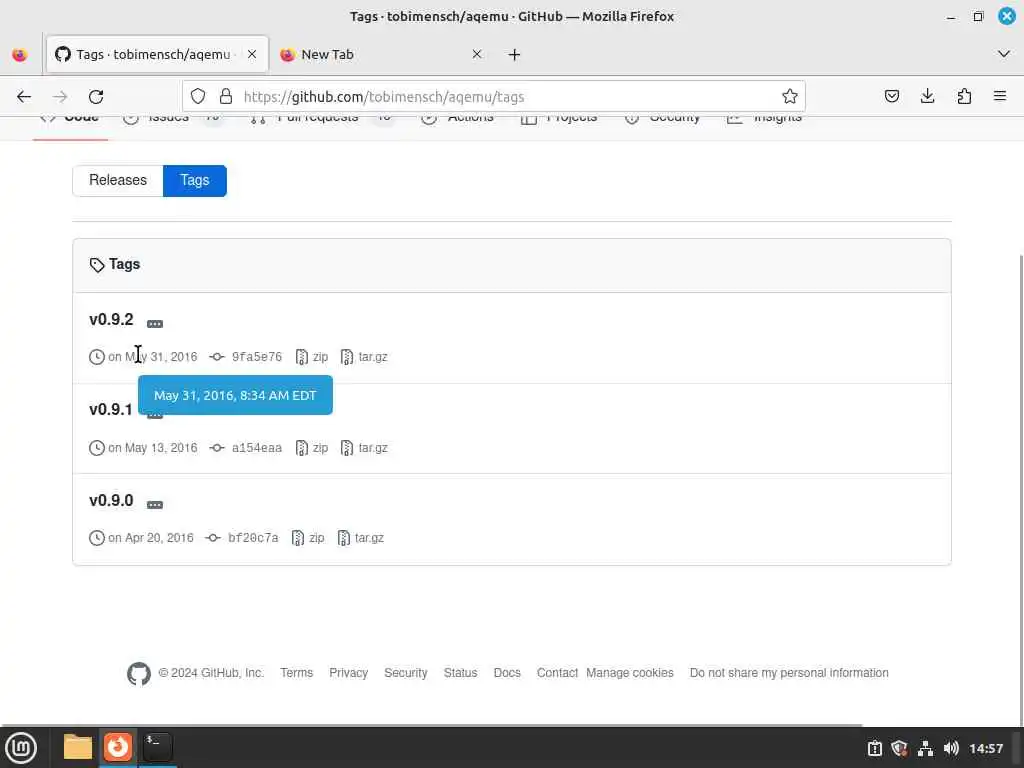Open the v0.9.1 tag

click(110, 409)
